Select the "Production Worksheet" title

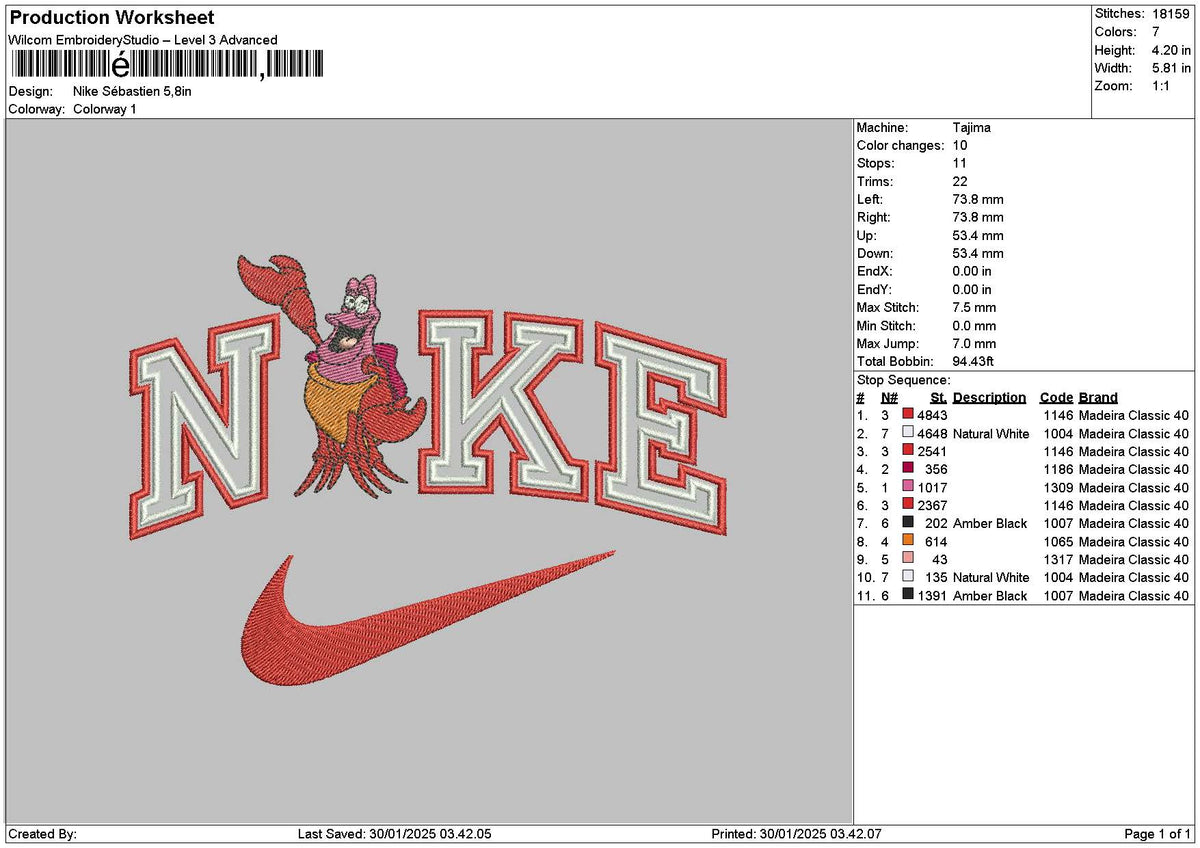(x=111, y=18)
